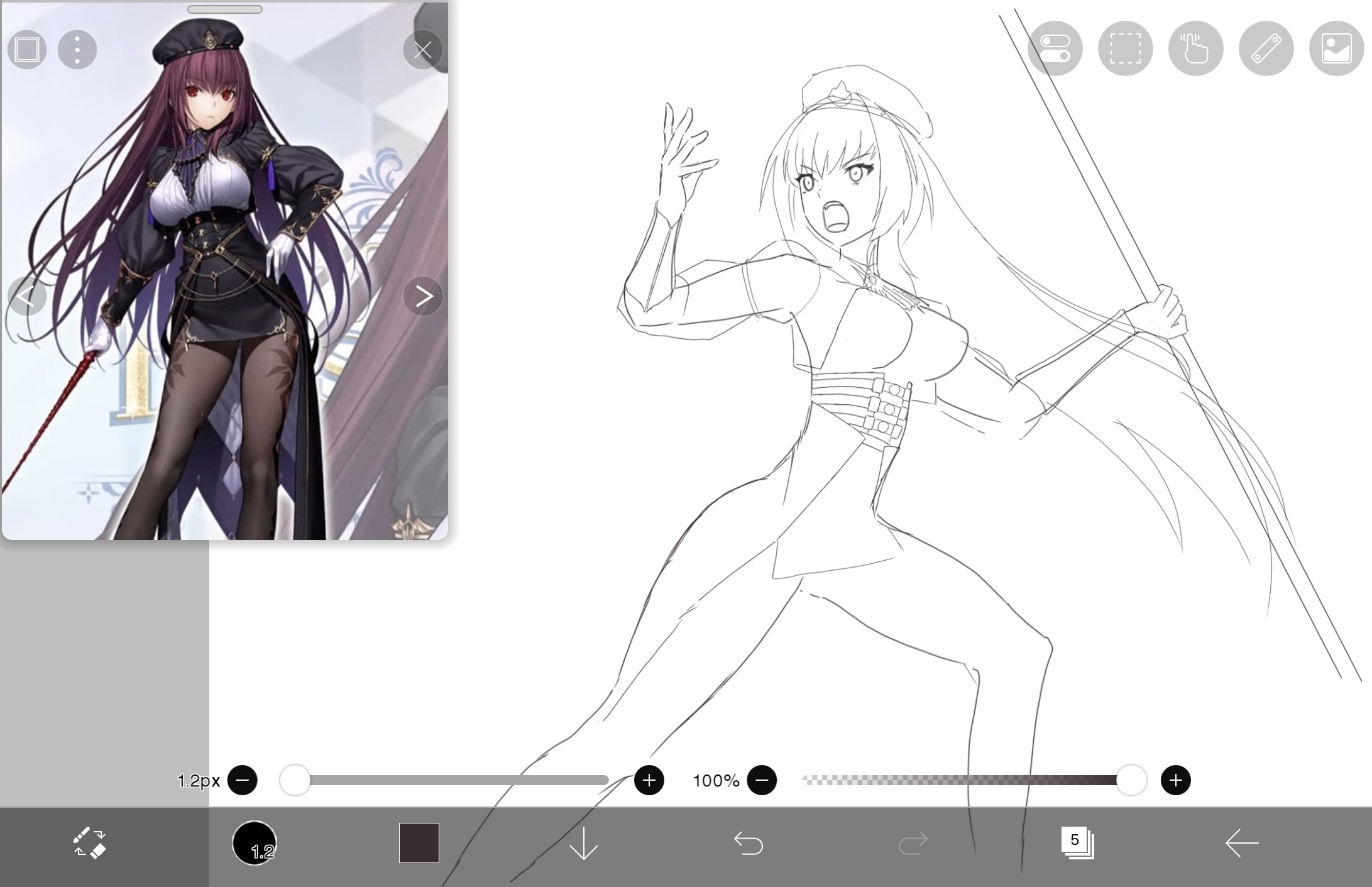1372x887 pixels.
Task: Click the opacity slider handle
Action: [x=1131, y=780]
